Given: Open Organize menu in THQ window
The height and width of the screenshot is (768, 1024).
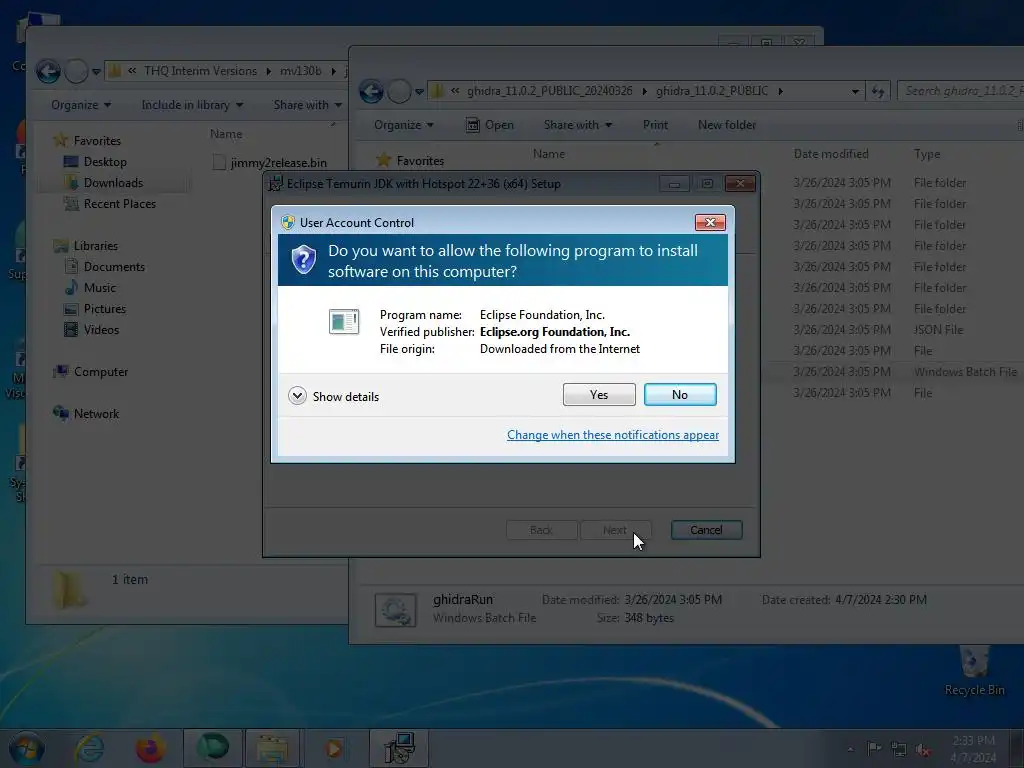Looking at the screenshot, I should [x=81, y=104].
